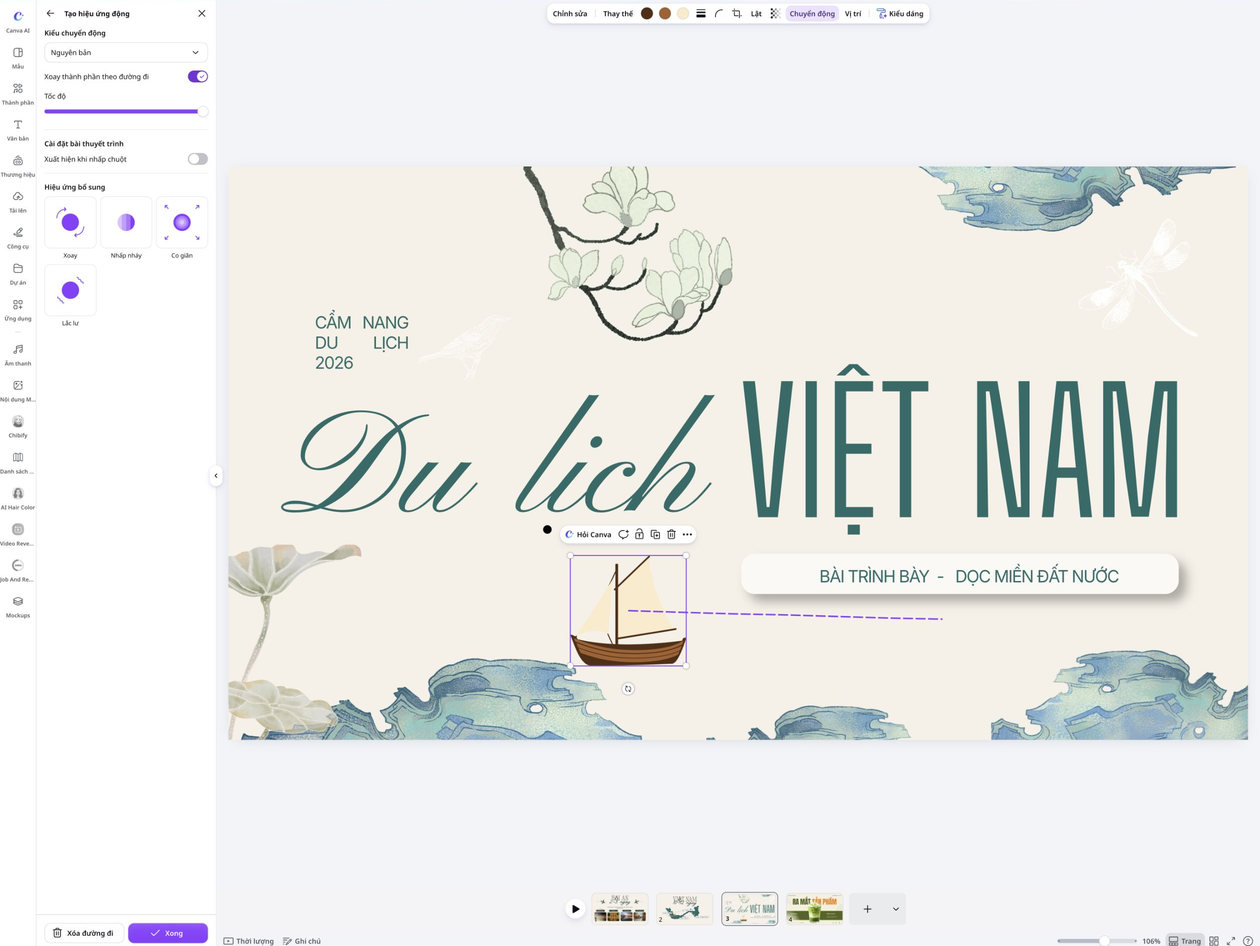Select the medium brown color swatch
Screen dimensions: 1260x946
(665, 14)
